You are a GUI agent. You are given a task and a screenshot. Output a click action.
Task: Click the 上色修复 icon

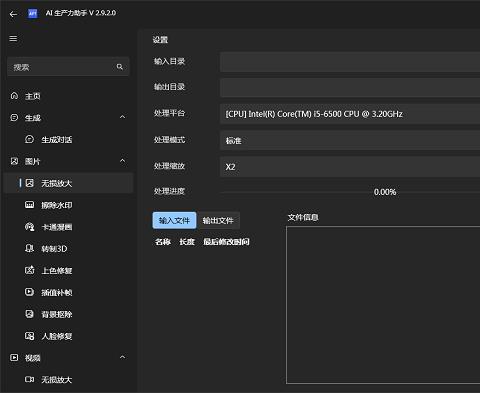(x=29, y=270)
